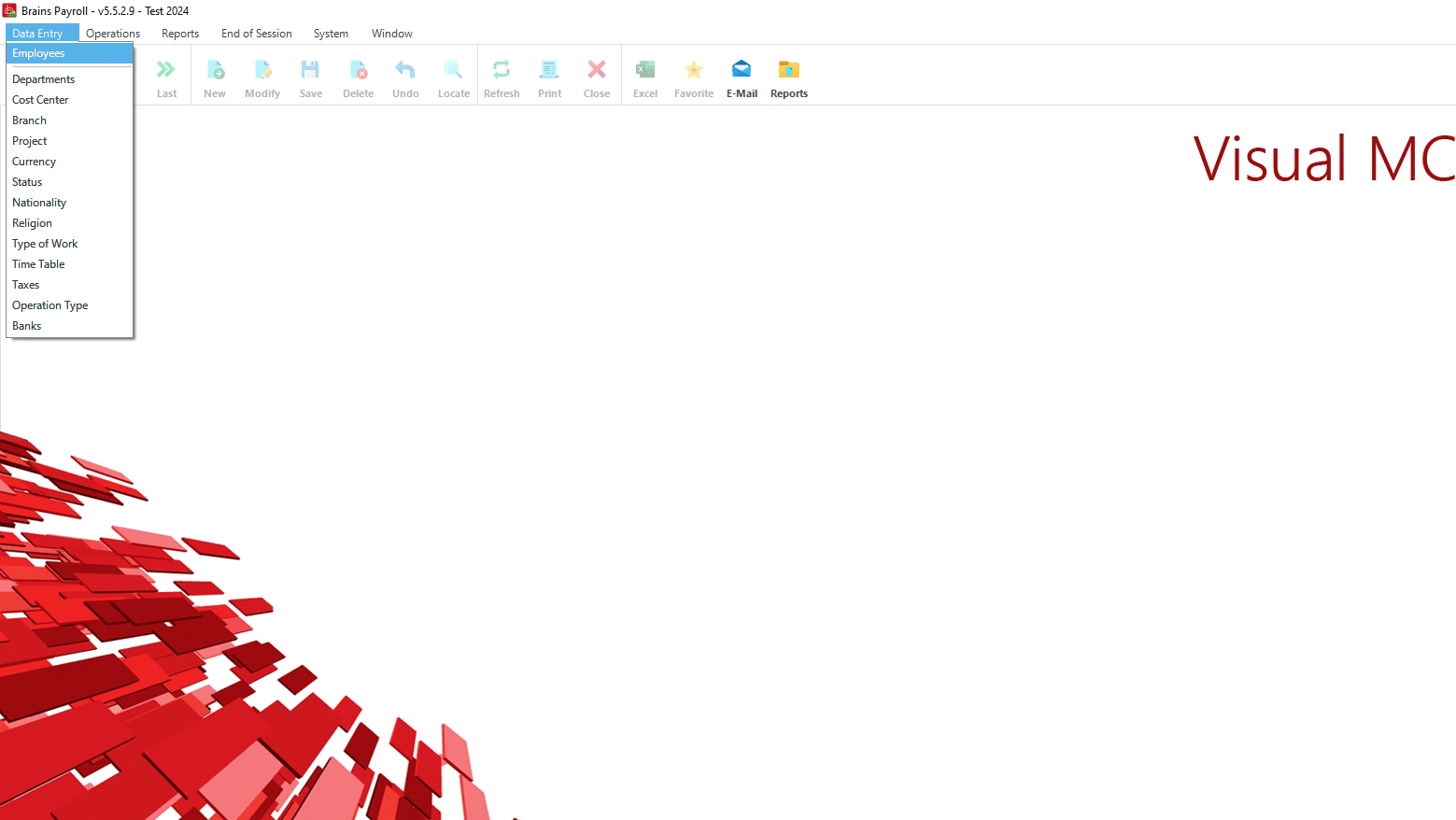Select Project menu entry
1456x820 pixels.
tap(69, 141)
